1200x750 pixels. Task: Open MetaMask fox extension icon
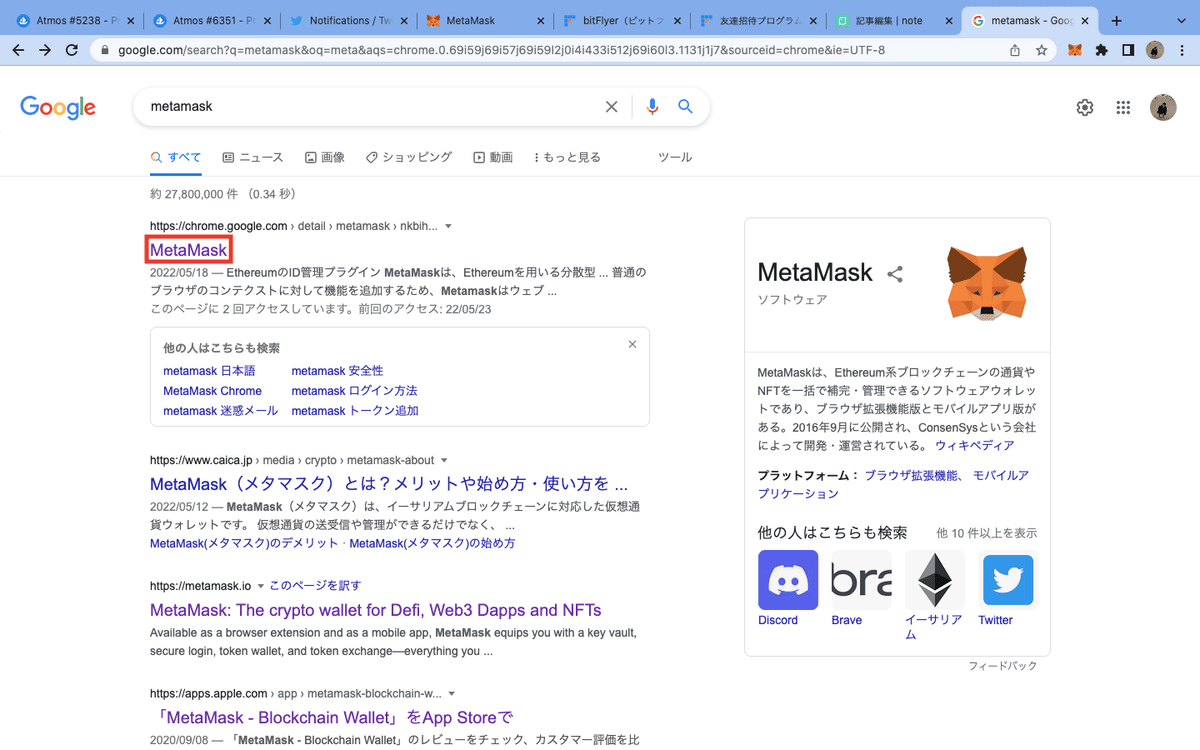[1075, 50]
